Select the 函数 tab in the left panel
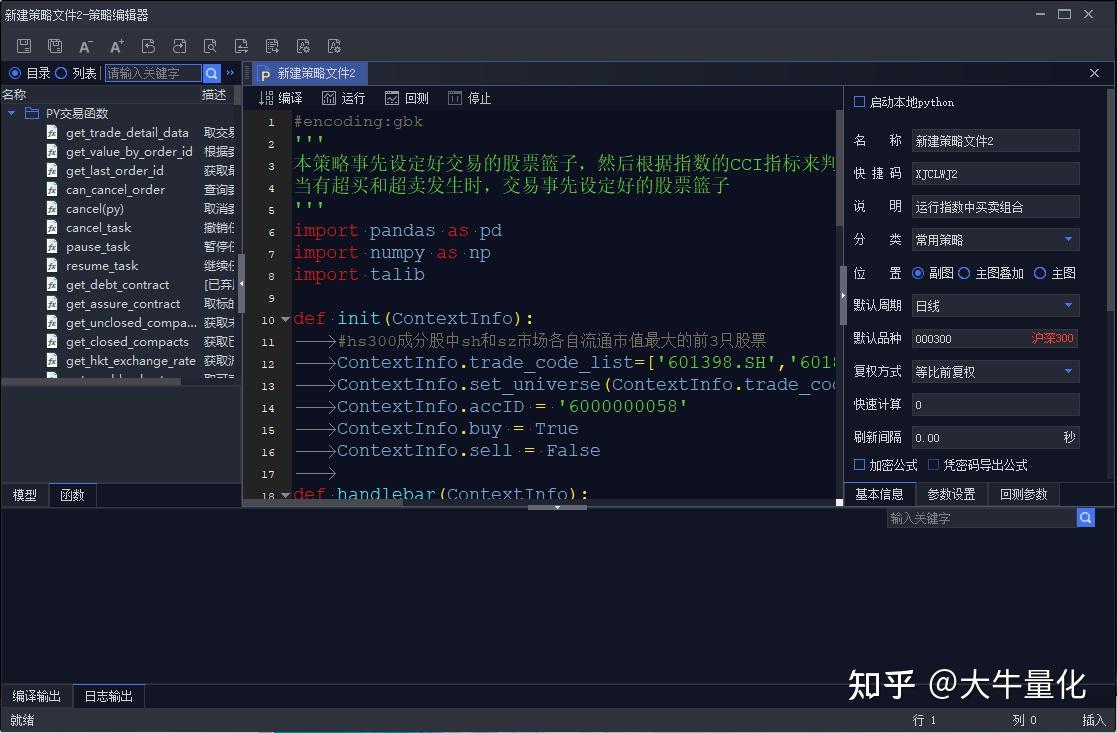1117x733 pixels. (x=71, y=494)
